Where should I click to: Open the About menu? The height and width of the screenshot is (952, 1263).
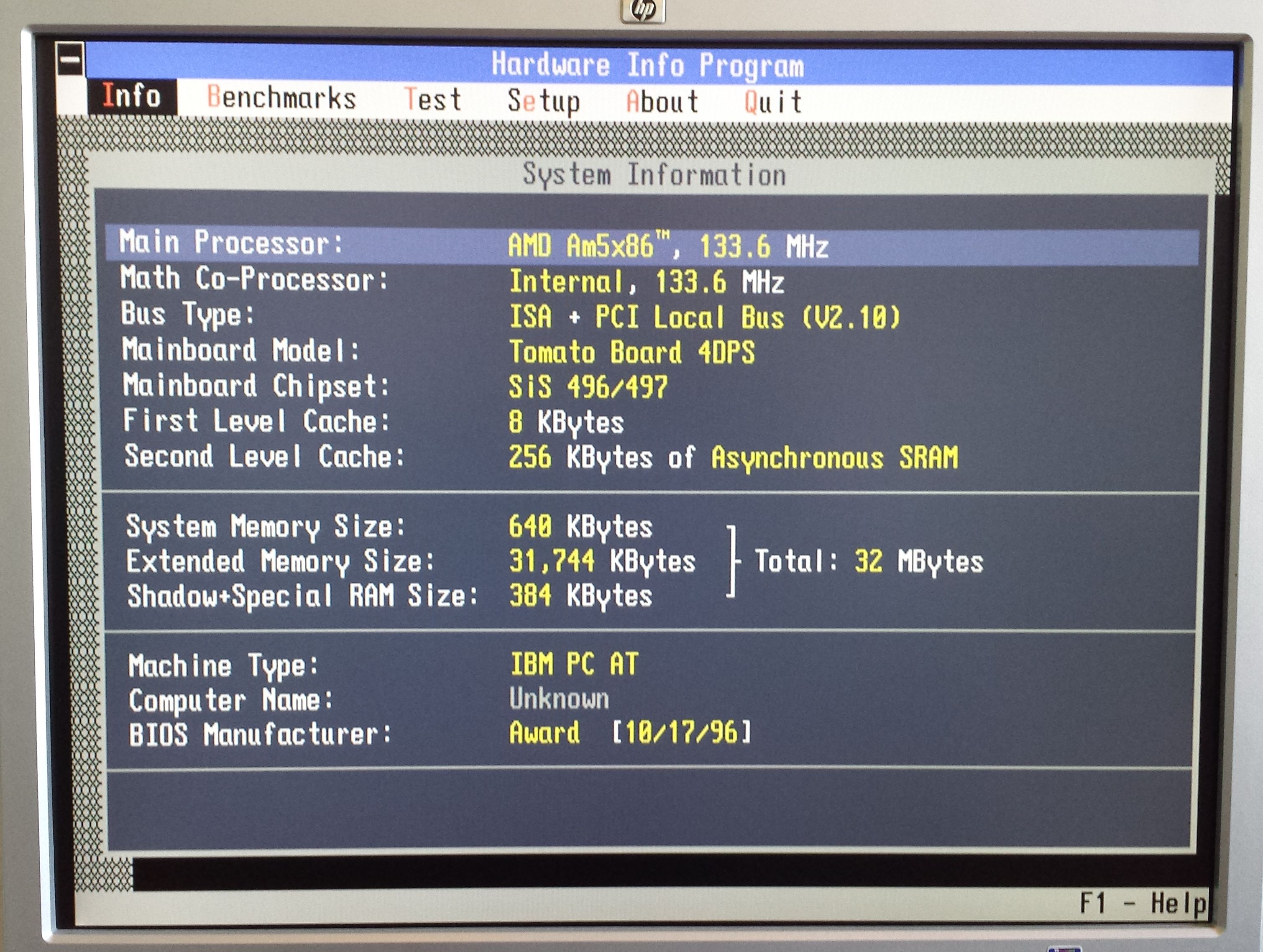point(662,102)
